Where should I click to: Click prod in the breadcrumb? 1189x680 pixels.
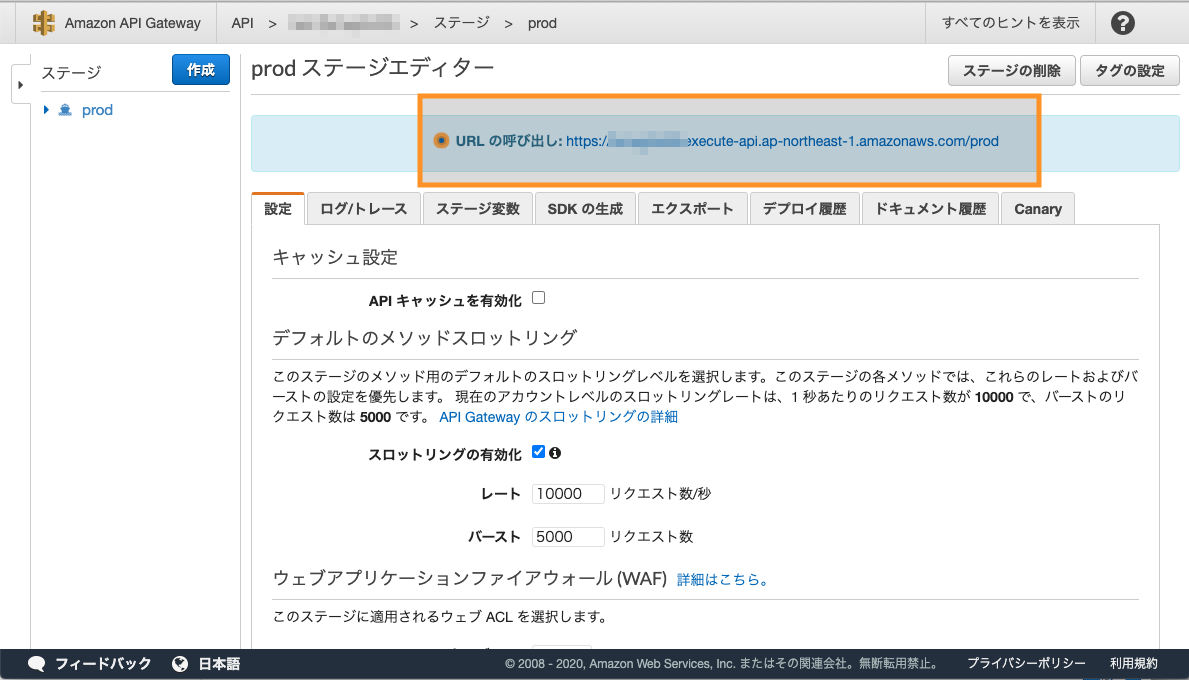(x=542, y=24)
